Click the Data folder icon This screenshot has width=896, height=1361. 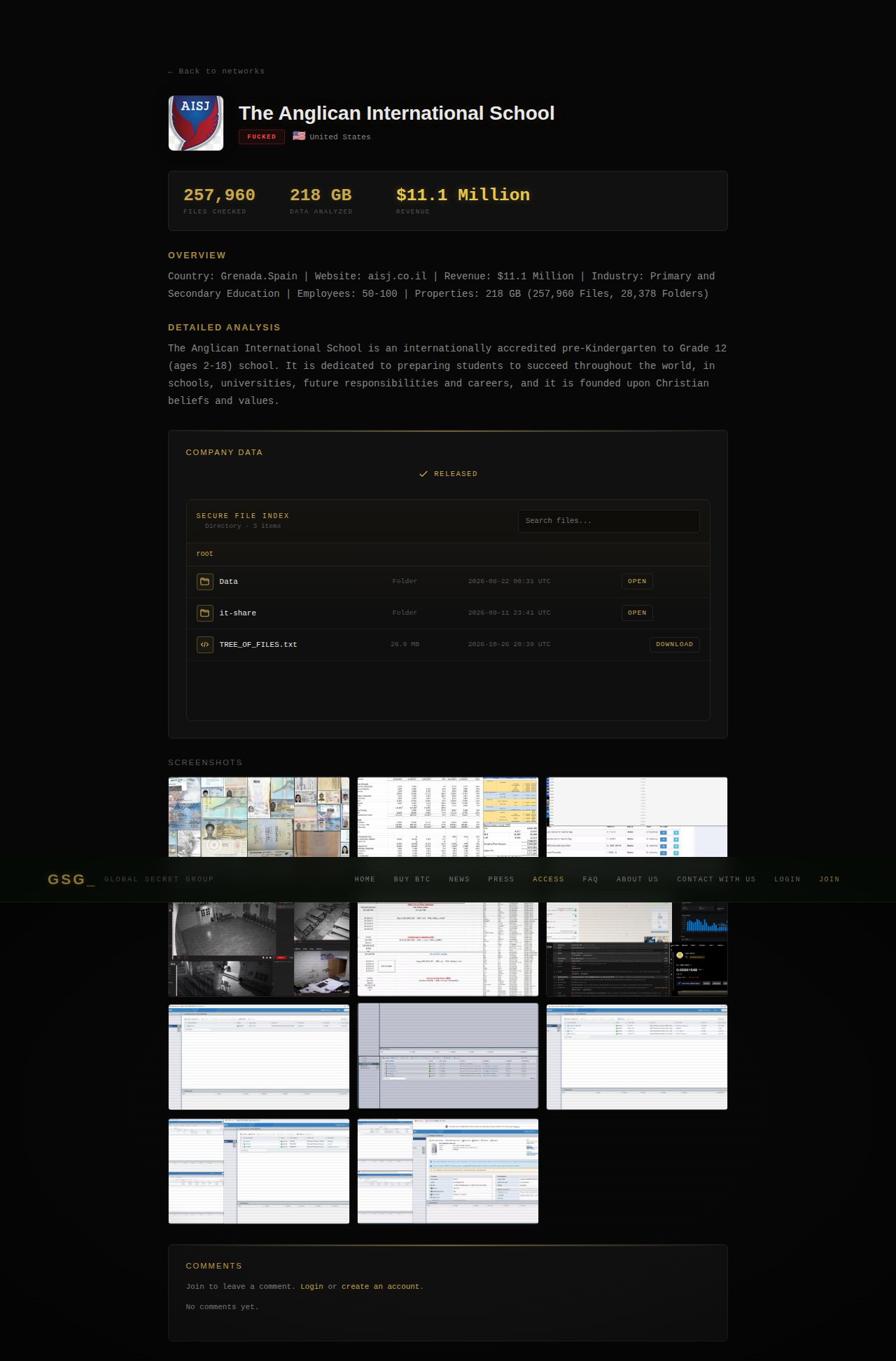tap(205, 582)
